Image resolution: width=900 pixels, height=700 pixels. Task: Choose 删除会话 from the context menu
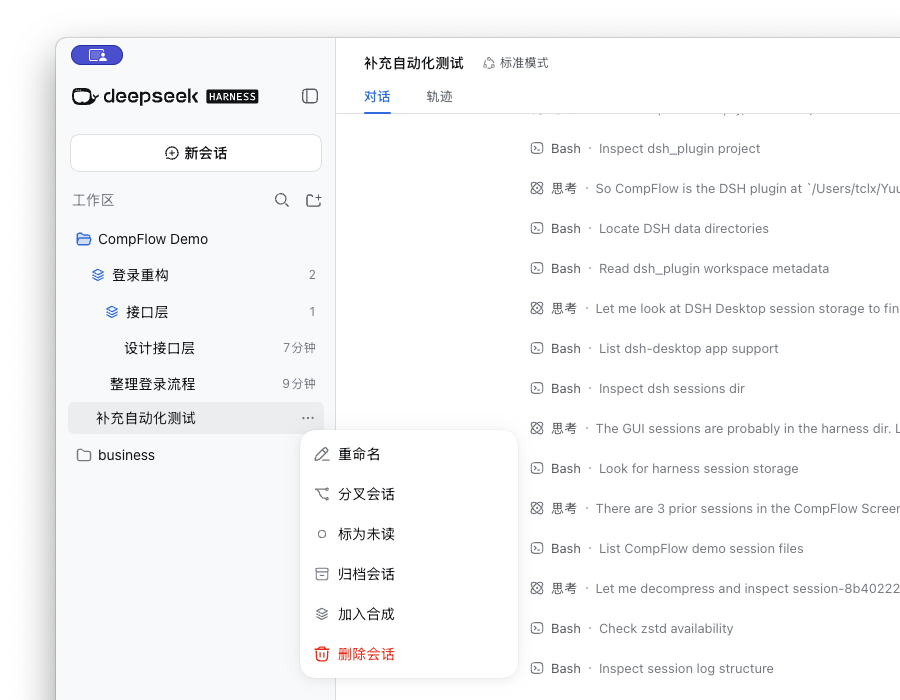pos(409,654)
